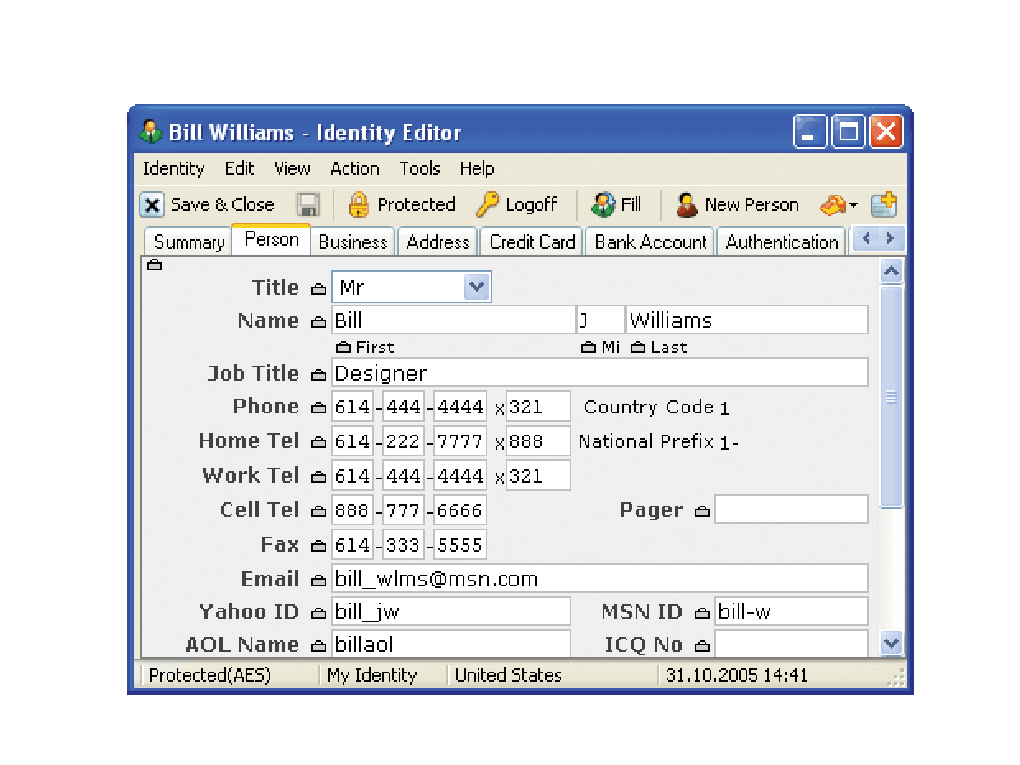Open the Title dropdown showing Mr
Image resolution: width=1020 pixels, height=765 pixels.
(x=411, y=287)
